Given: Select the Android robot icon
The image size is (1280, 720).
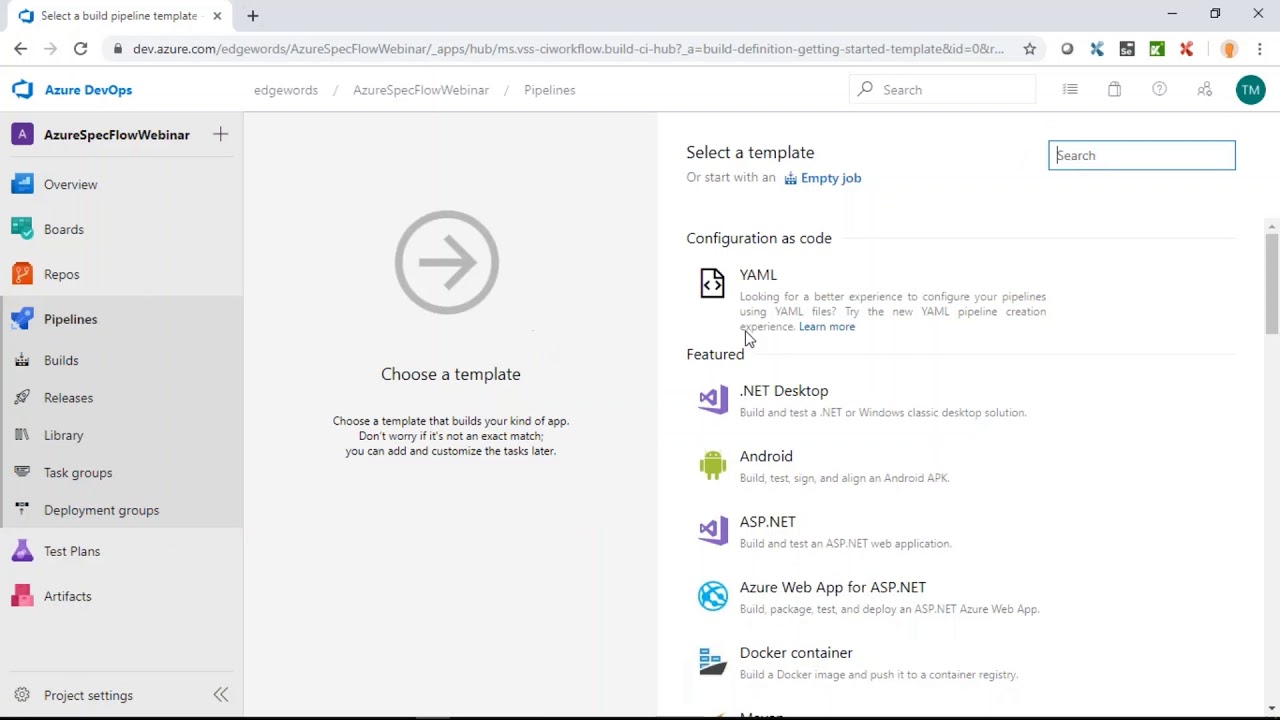Looking at the screenshot, I should click(x=713, y=465).
